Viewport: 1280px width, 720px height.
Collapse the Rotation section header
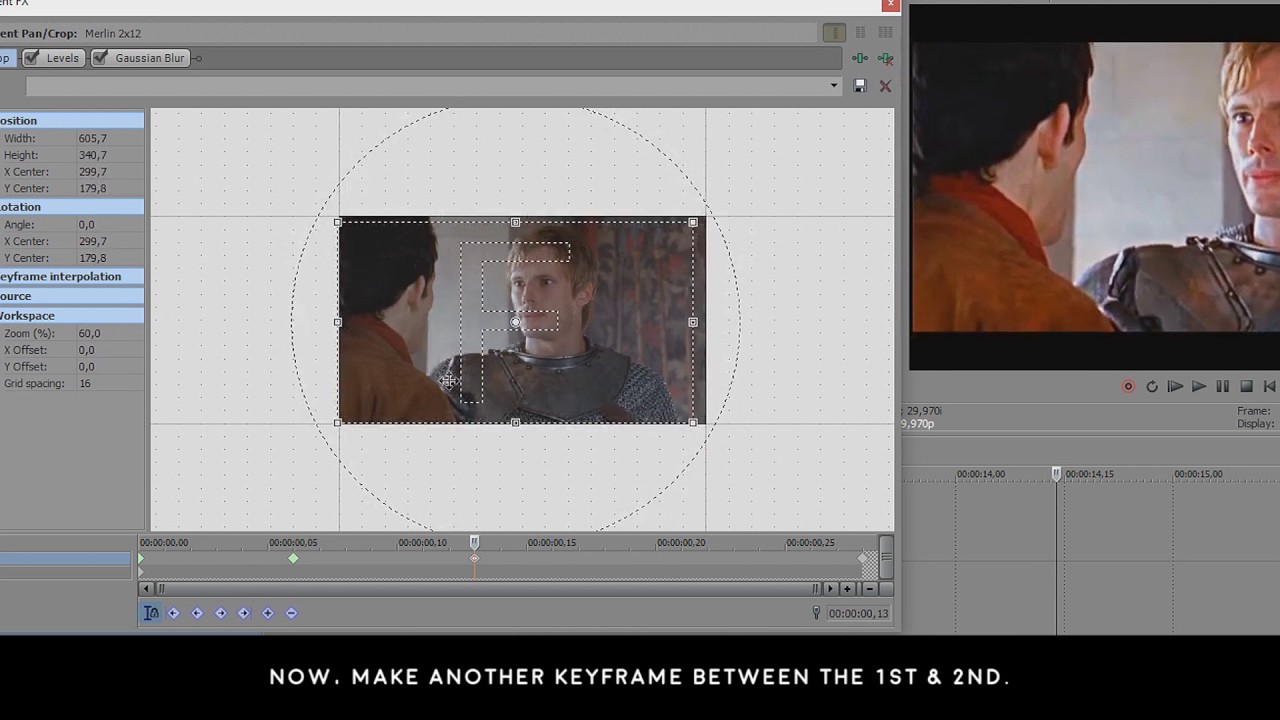tap(72, 207)
